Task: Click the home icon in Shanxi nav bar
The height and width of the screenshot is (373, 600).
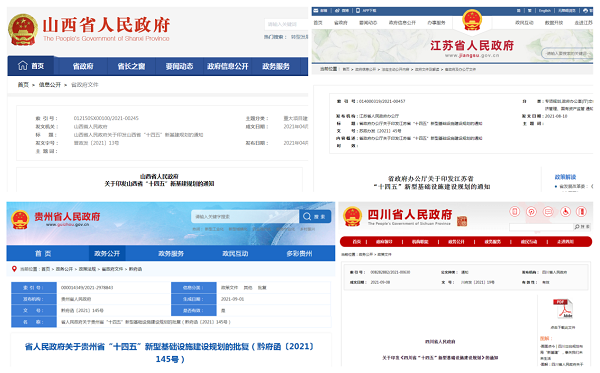Action: click(x=23, y=65)
